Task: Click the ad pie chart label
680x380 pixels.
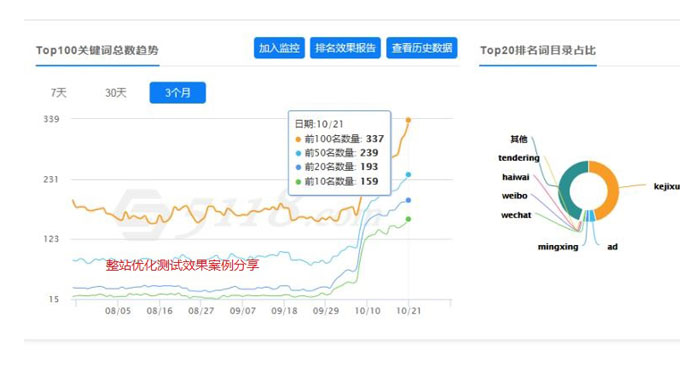Action: (612, 247)
